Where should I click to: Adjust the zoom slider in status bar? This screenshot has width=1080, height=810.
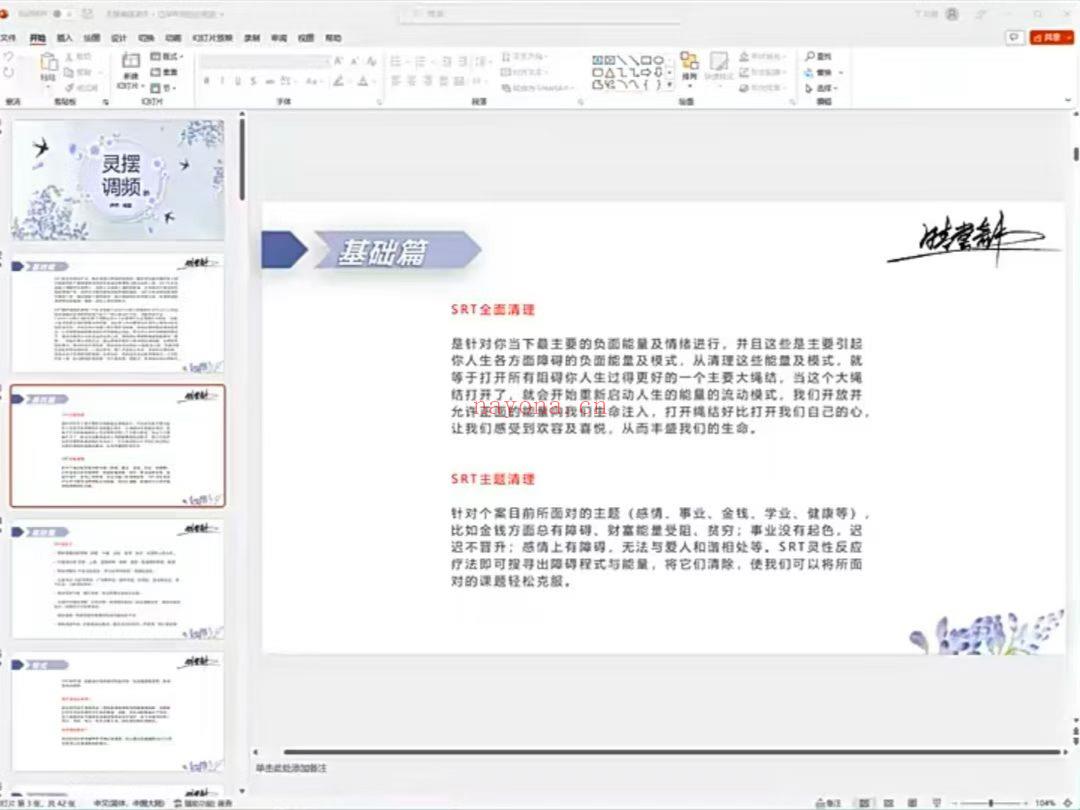[x=990, y=803]
